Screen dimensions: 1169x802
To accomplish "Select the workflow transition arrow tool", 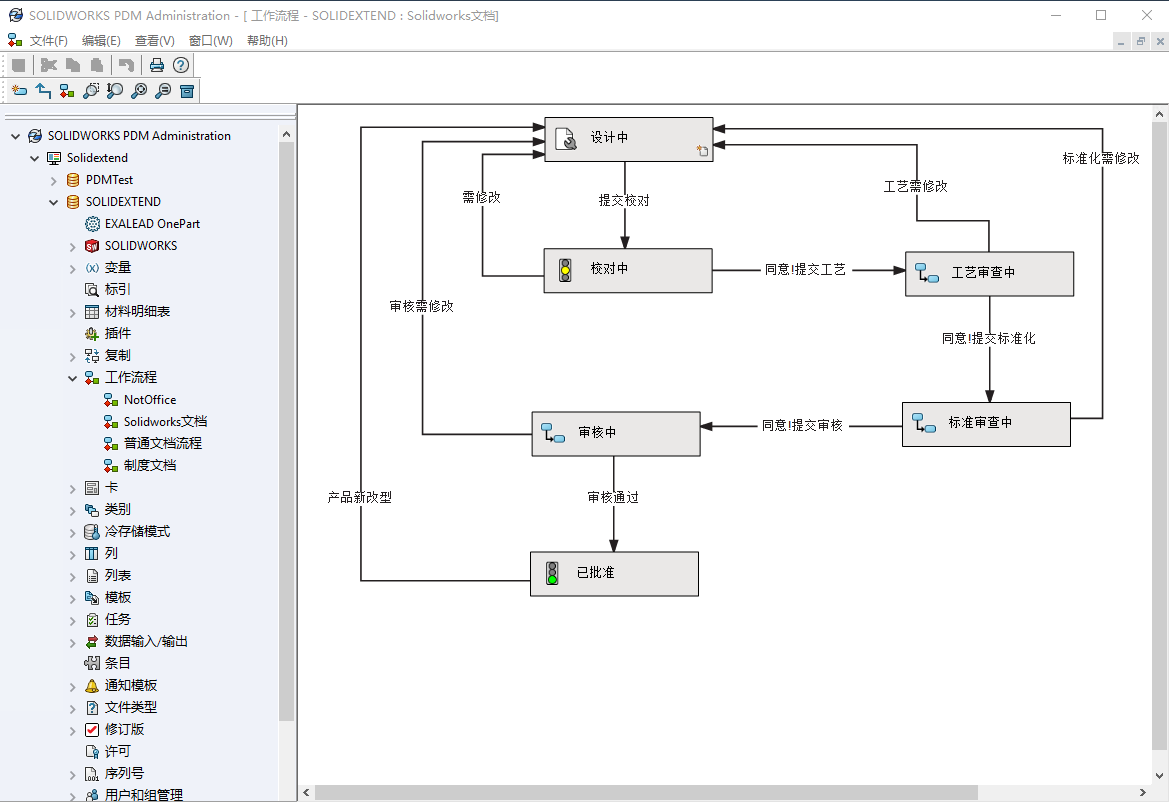I will coord(43,90).
